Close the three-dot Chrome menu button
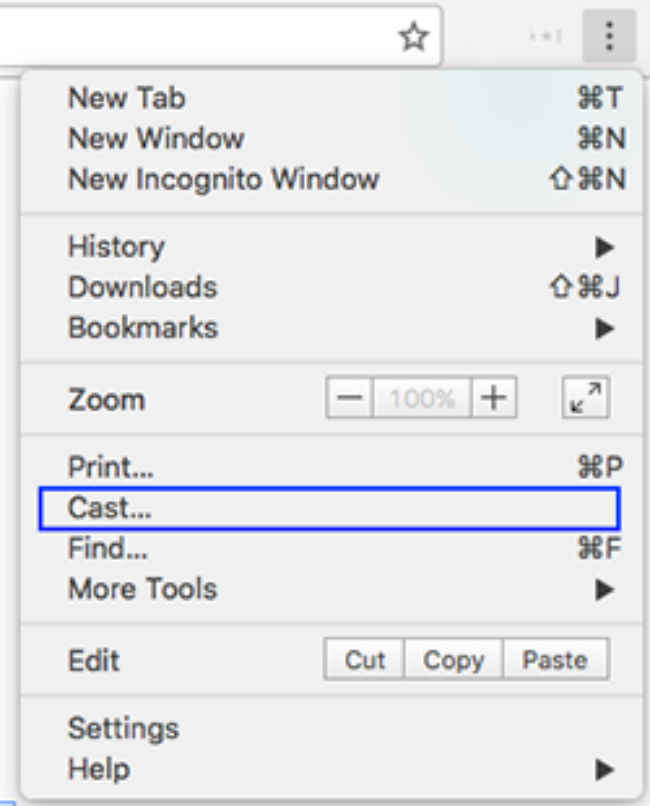 (x=609, y=36)
